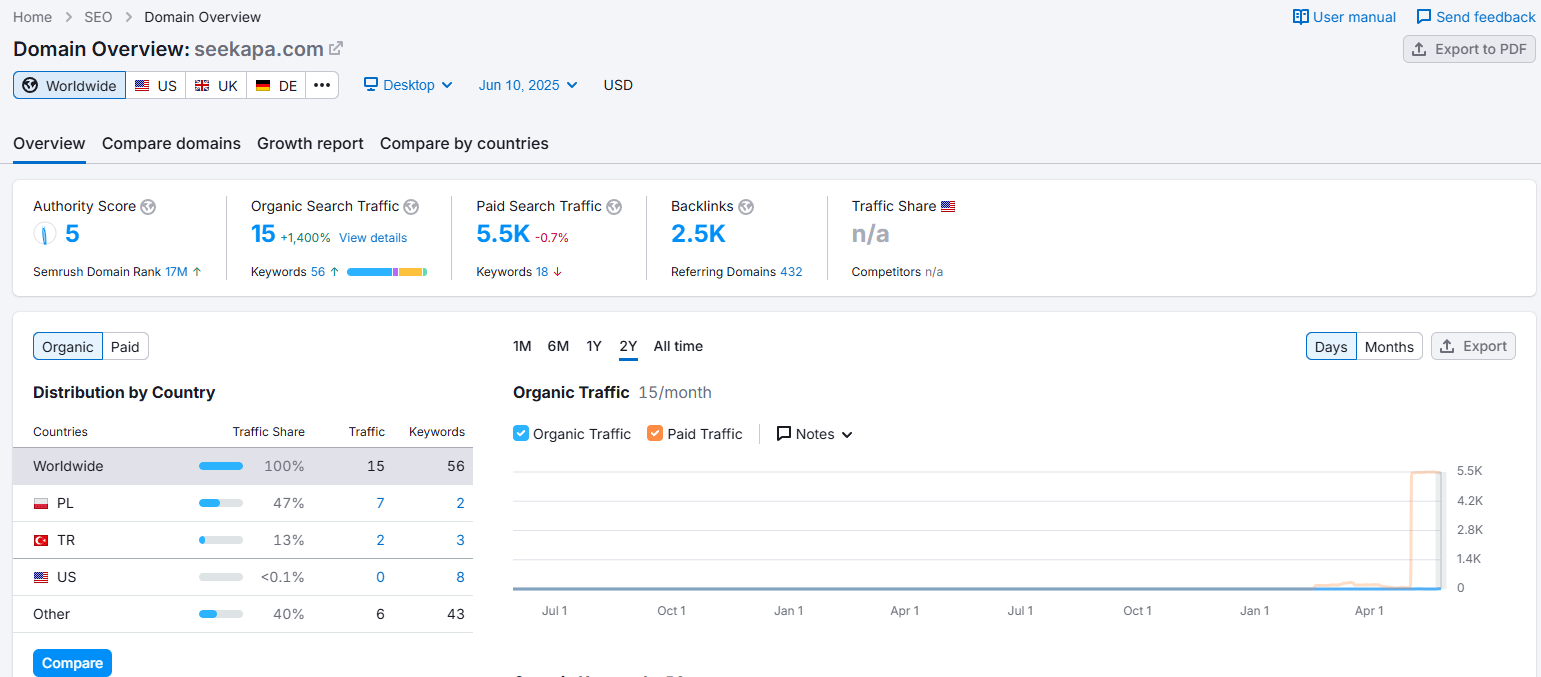The image size is (1541, 677).
Task: Open TR keywords value 3
Action: [x=460, y=540]
